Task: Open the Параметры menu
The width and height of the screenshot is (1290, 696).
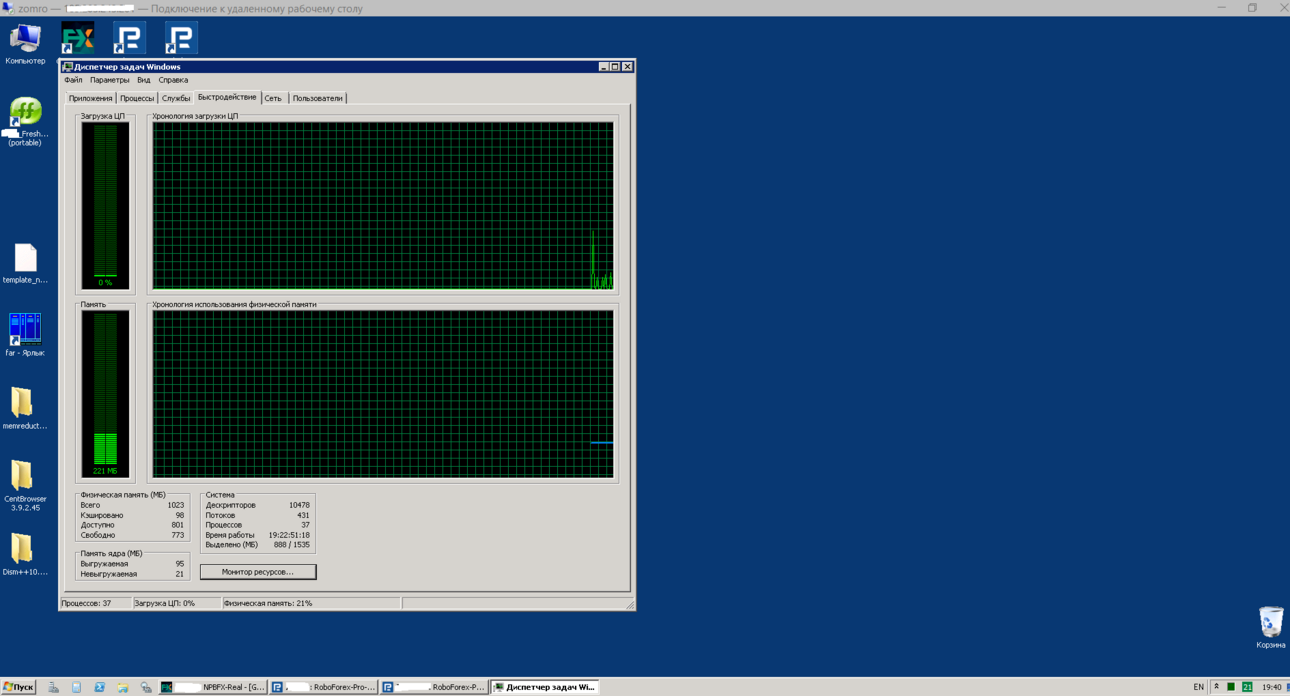Action: point(109,80)
